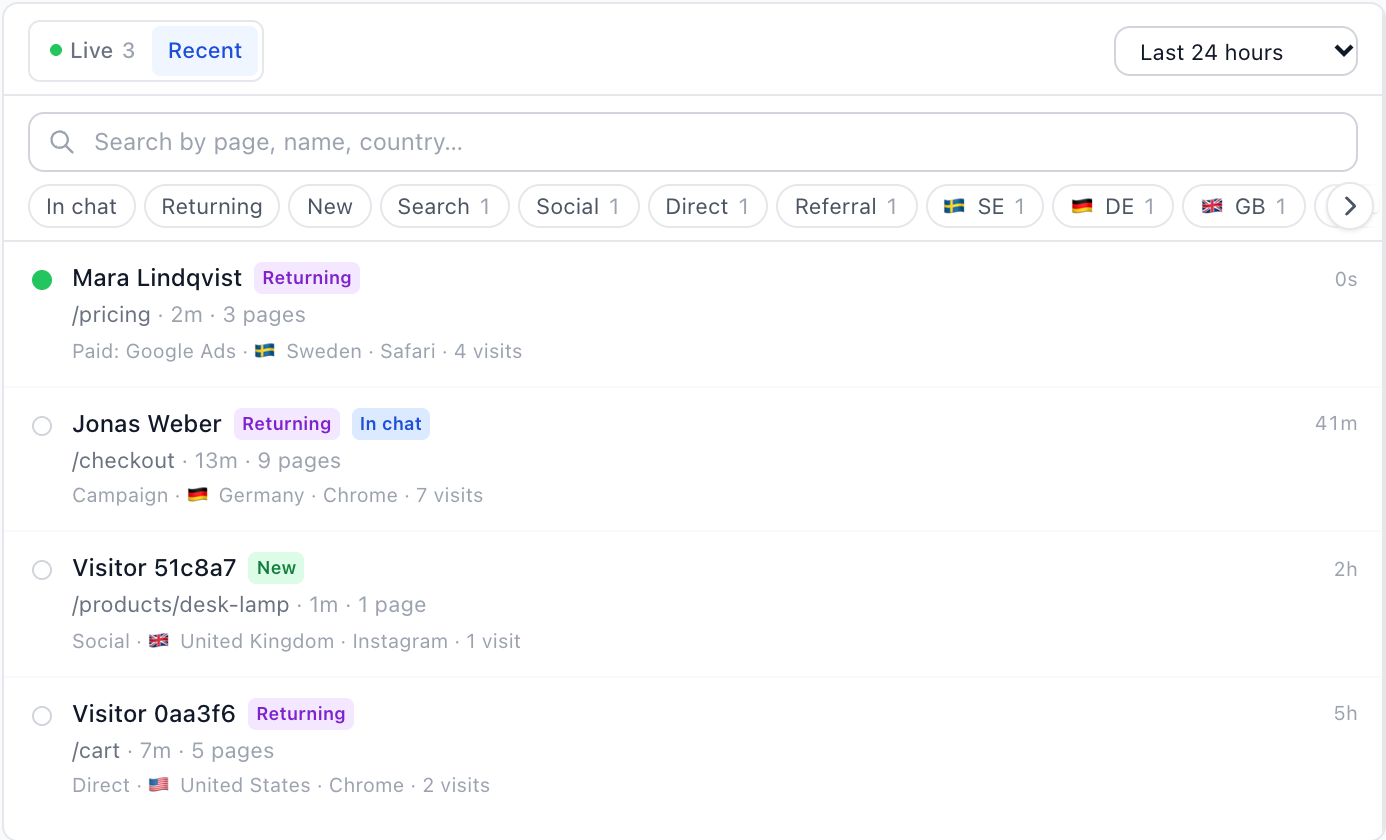Open Visitor 0aa3f6 row
The image size is (1386, 840).
coord(693,749)
